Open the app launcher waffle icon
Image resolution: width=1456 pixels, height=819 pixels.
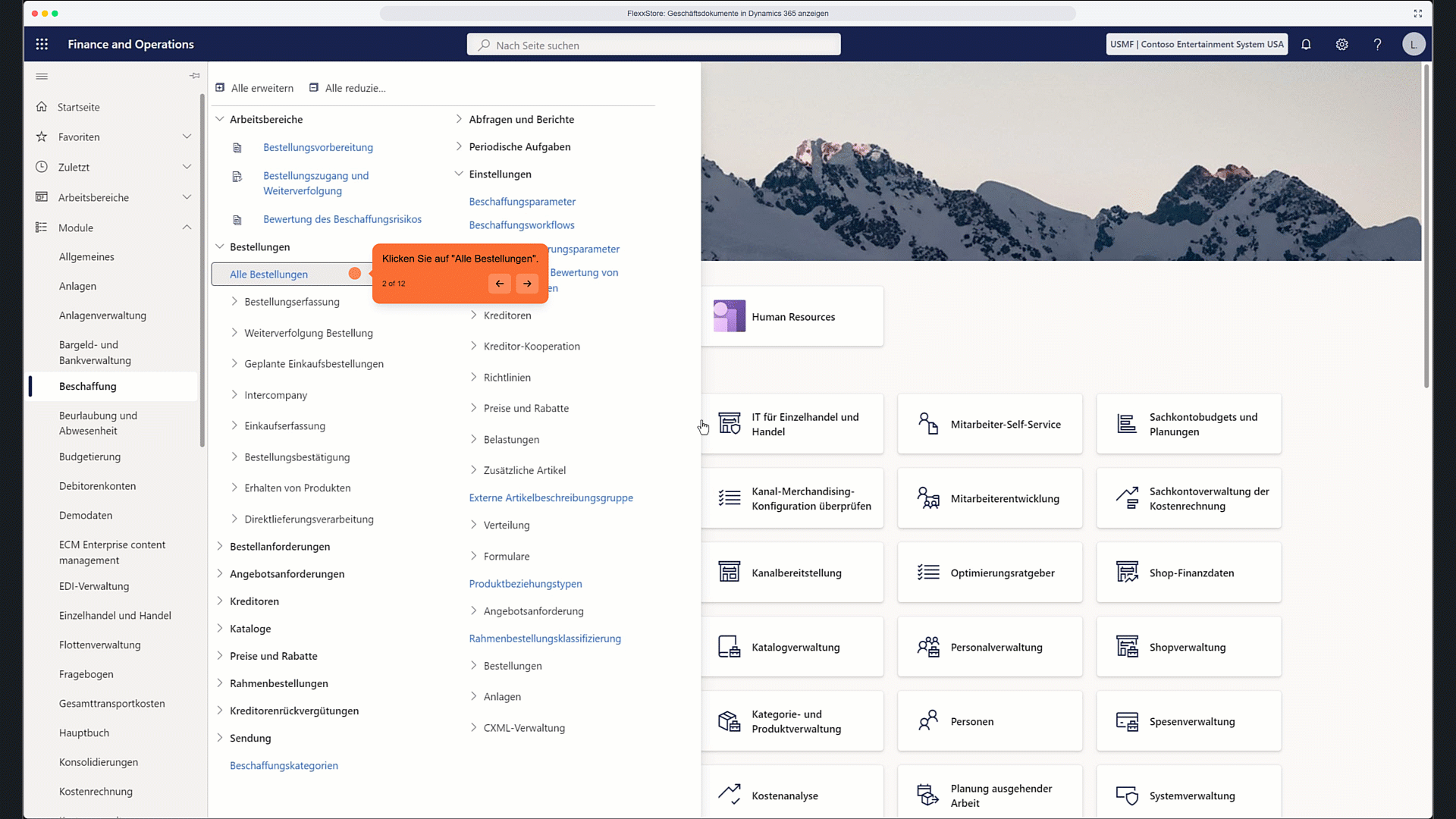pos(42,45)
